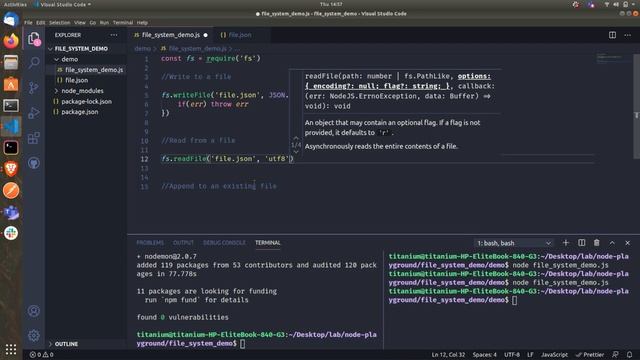640x360 pixels.
Task: Open the Help menu
Action: (x=142, y=22)
